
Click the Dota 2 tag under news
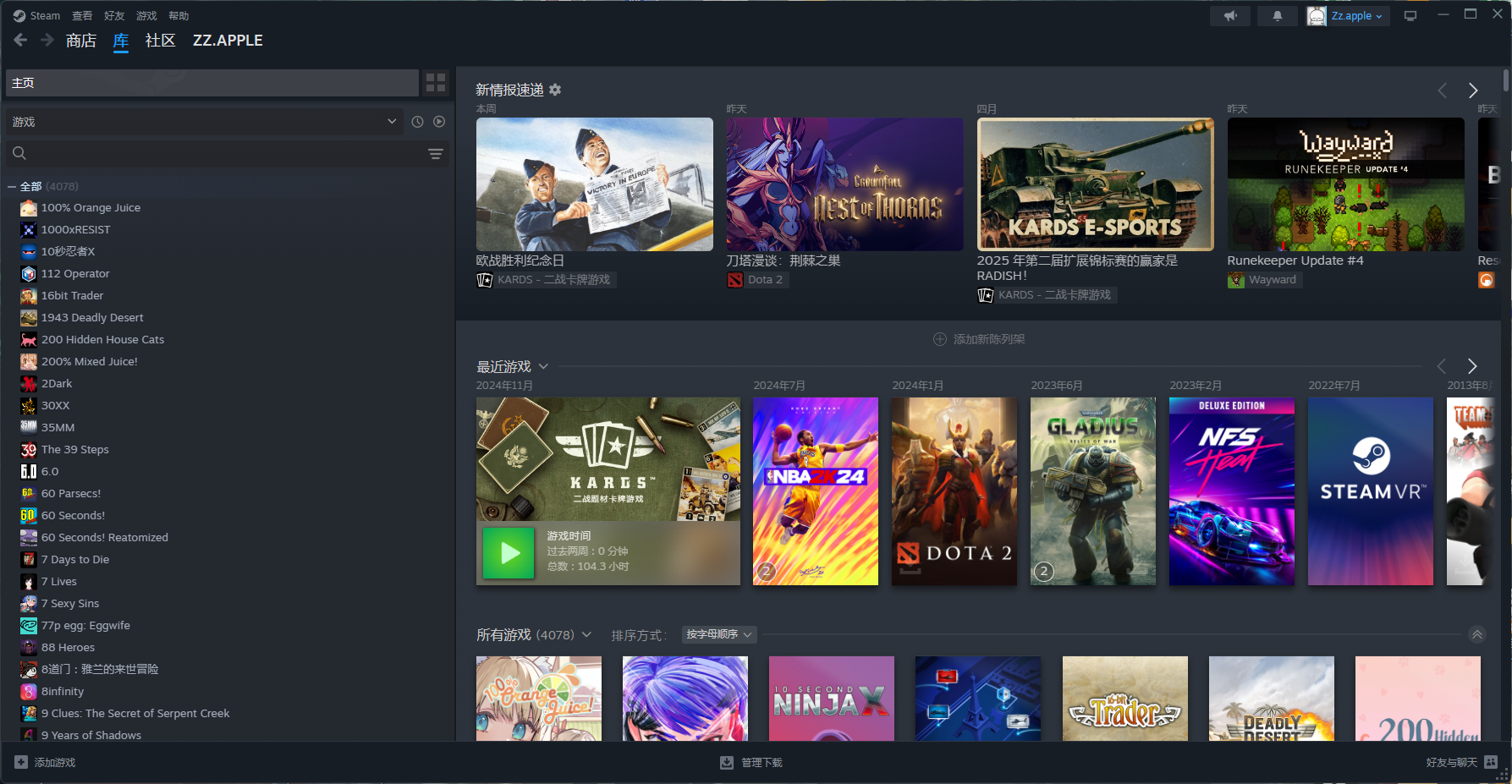(757, 280)
